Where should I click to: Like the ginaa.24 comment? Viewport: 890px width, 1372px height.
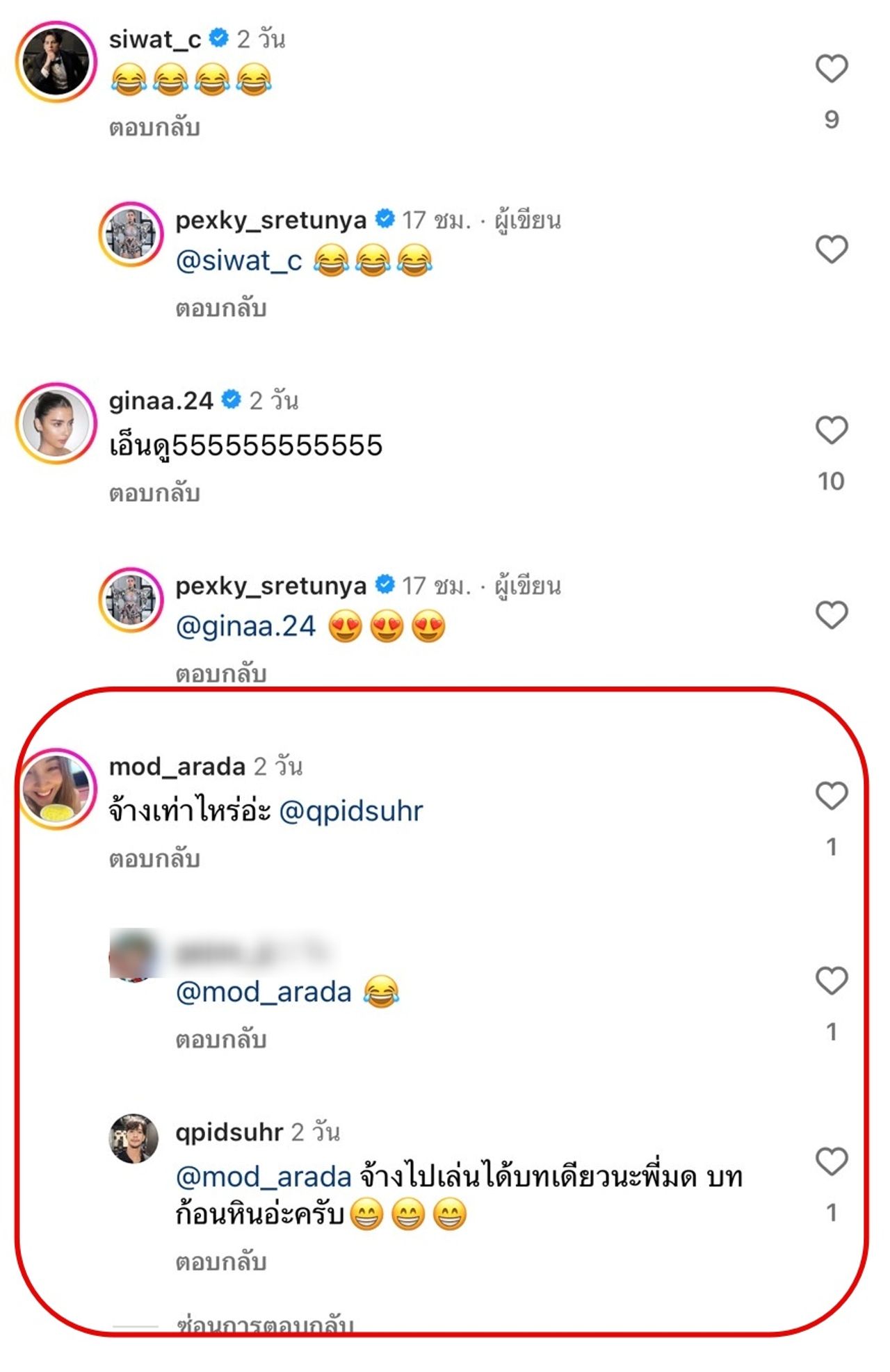pos(831,430)
